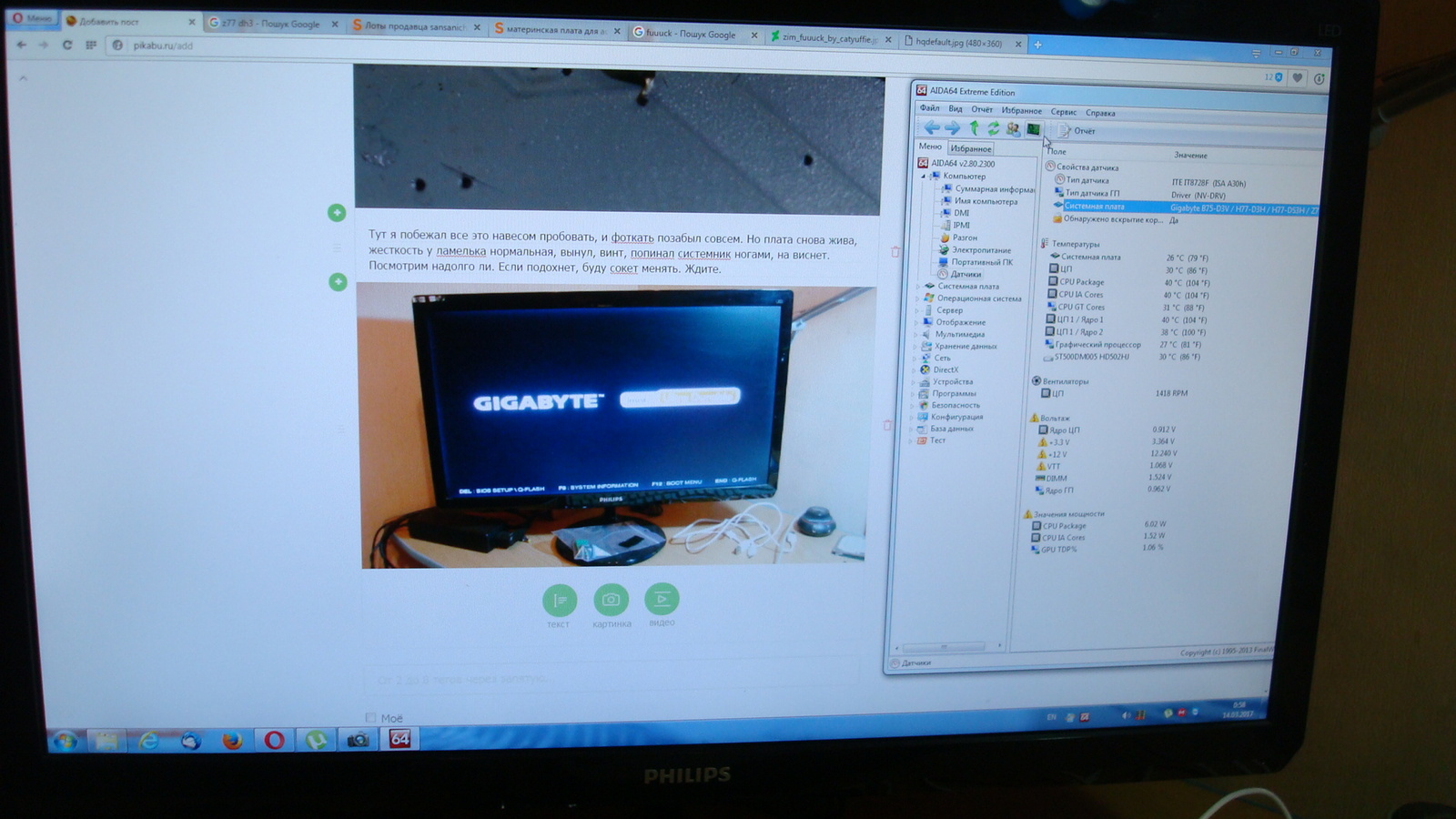Screen dimensions: 1456x819
Task: Expand the Отображение tree node
Action: (x=915, y=322)
